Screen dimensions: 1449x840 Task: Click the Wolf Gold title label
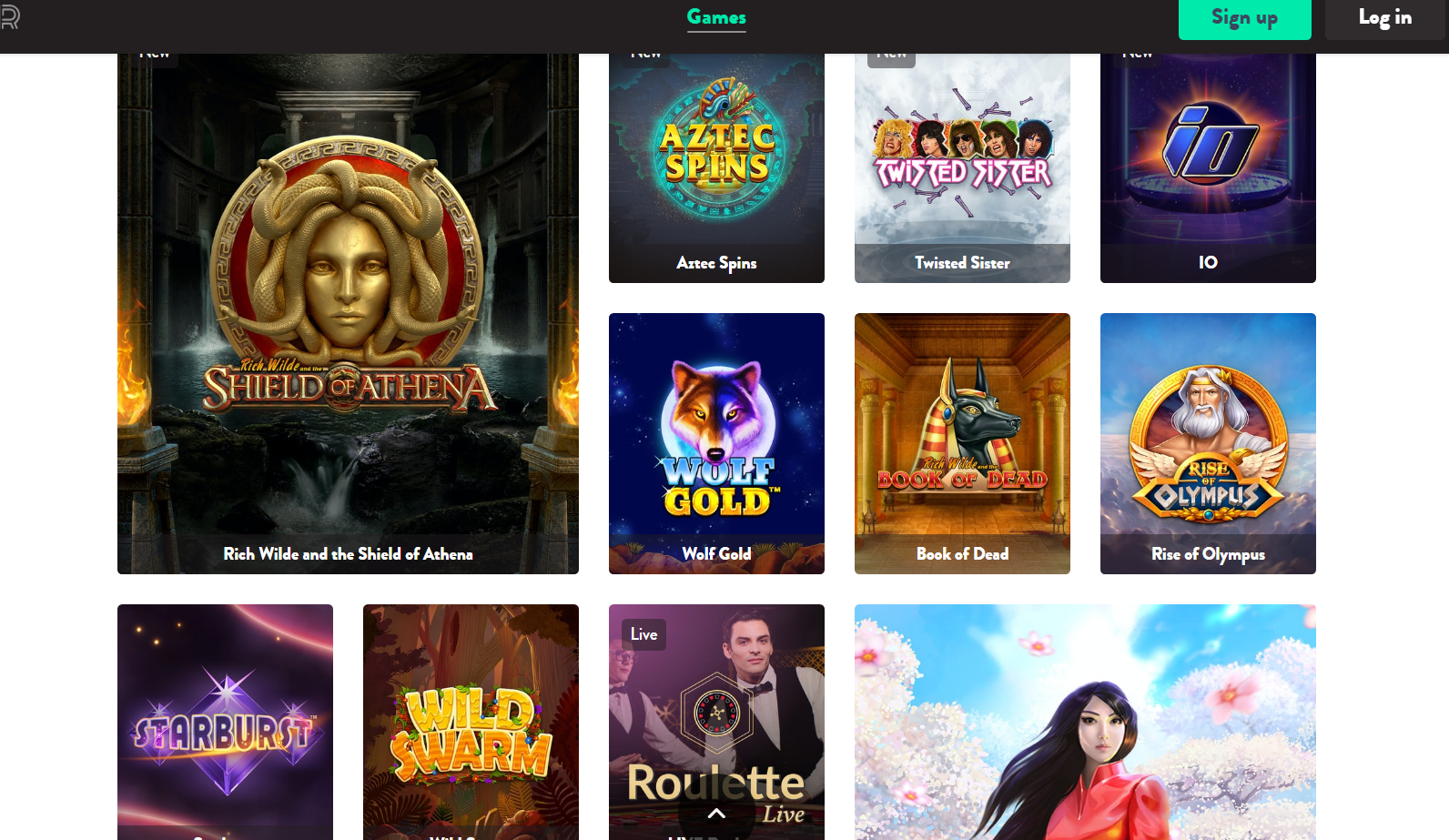pos(716,553)
